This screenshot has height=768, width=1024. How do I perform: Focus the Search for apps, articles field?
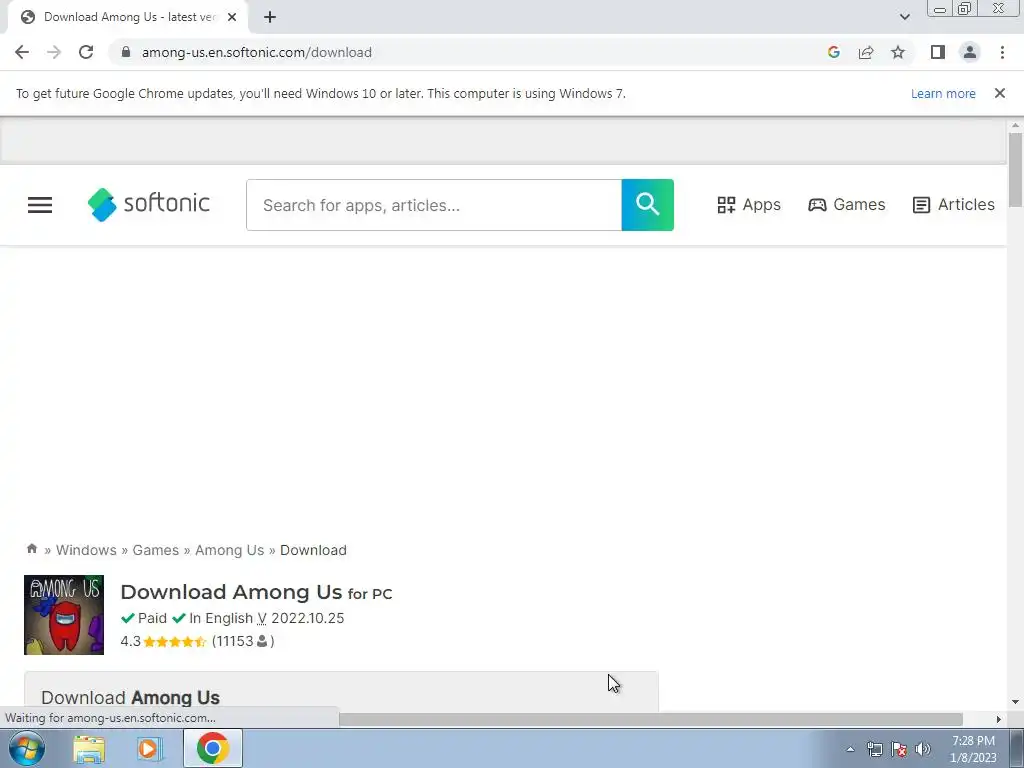click(x=434, y=205)
